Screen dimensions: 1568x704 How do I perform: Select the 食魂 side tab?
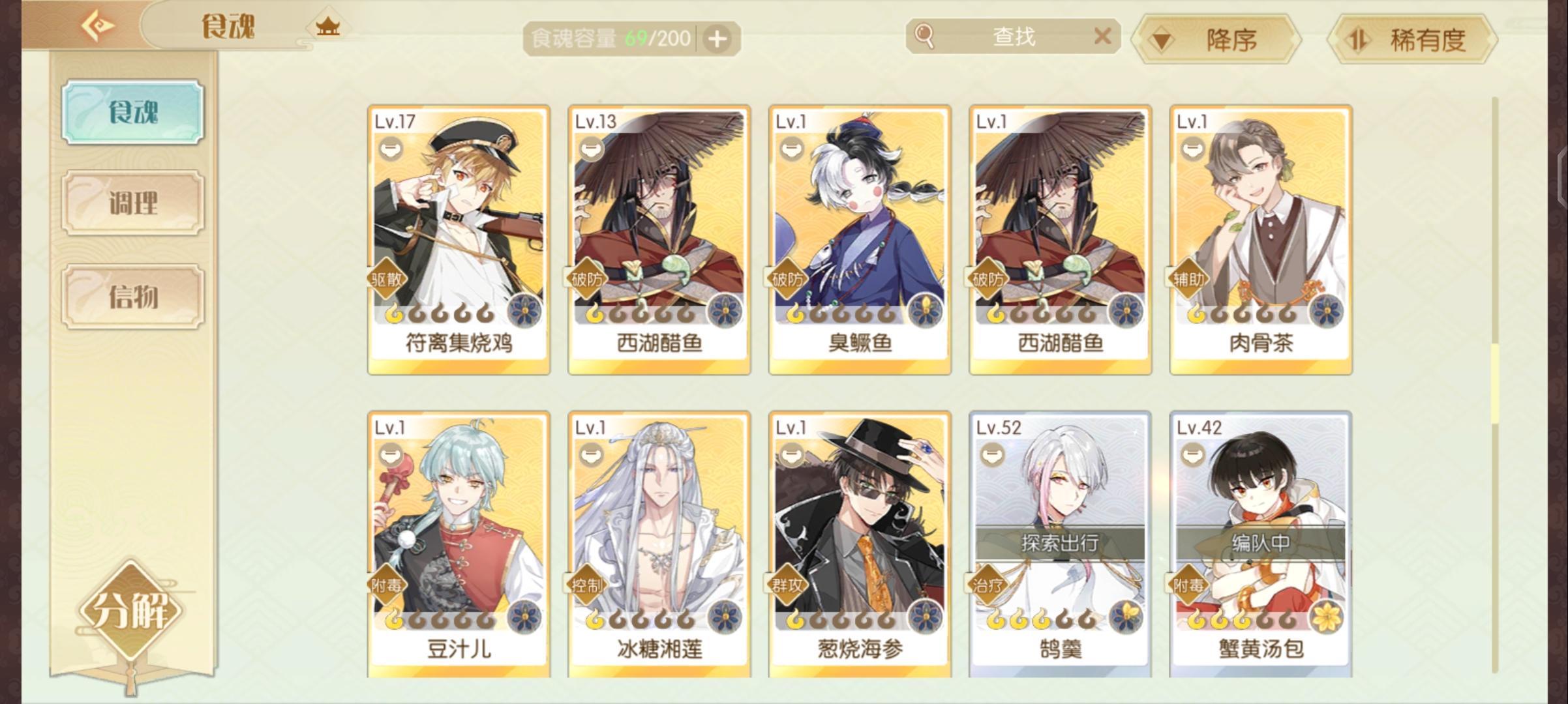pos(133,112)
